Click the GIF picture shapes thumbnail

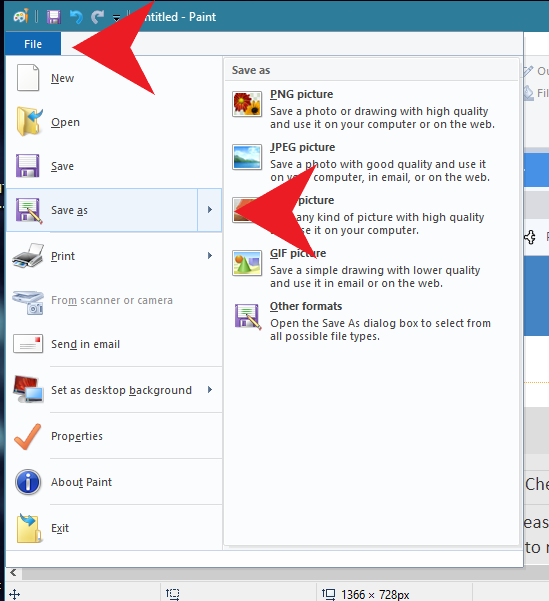point(247,263)
